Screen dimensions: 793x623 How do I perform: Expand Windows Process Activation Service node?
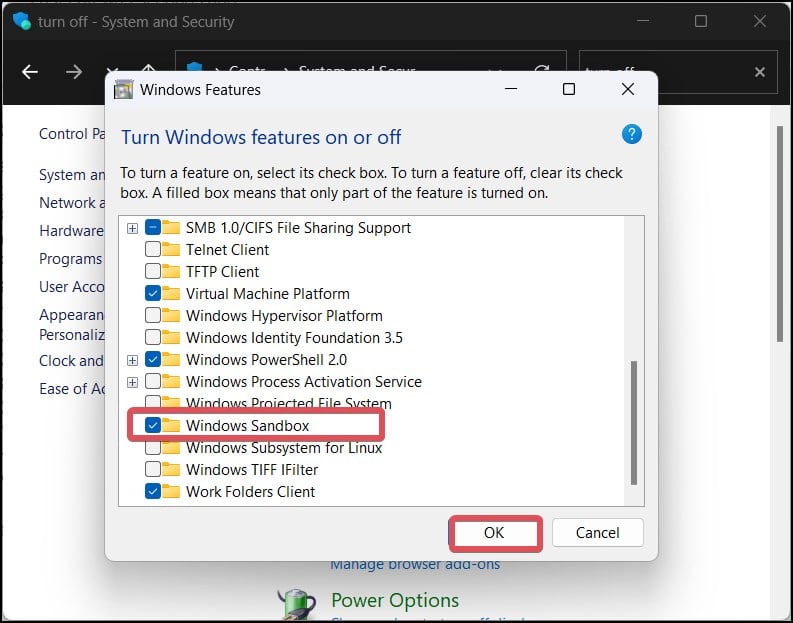[x=132, y=382]
